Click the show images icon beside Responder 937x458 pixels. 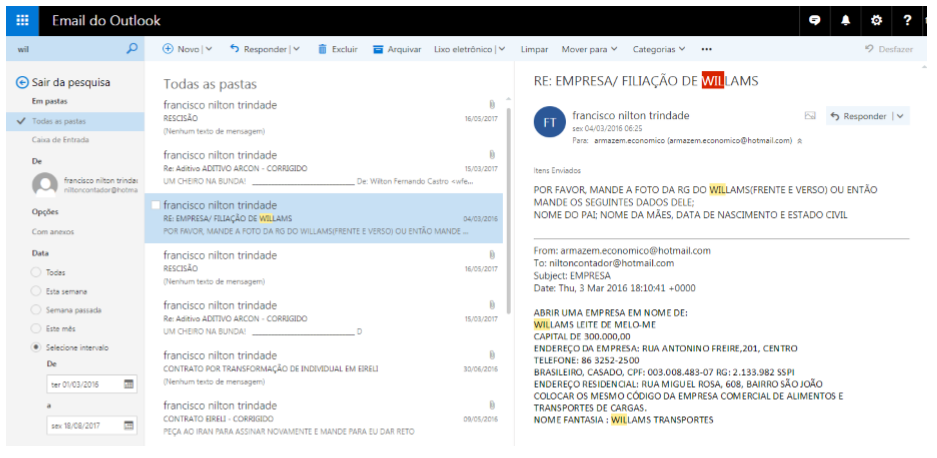coord(810,116)
